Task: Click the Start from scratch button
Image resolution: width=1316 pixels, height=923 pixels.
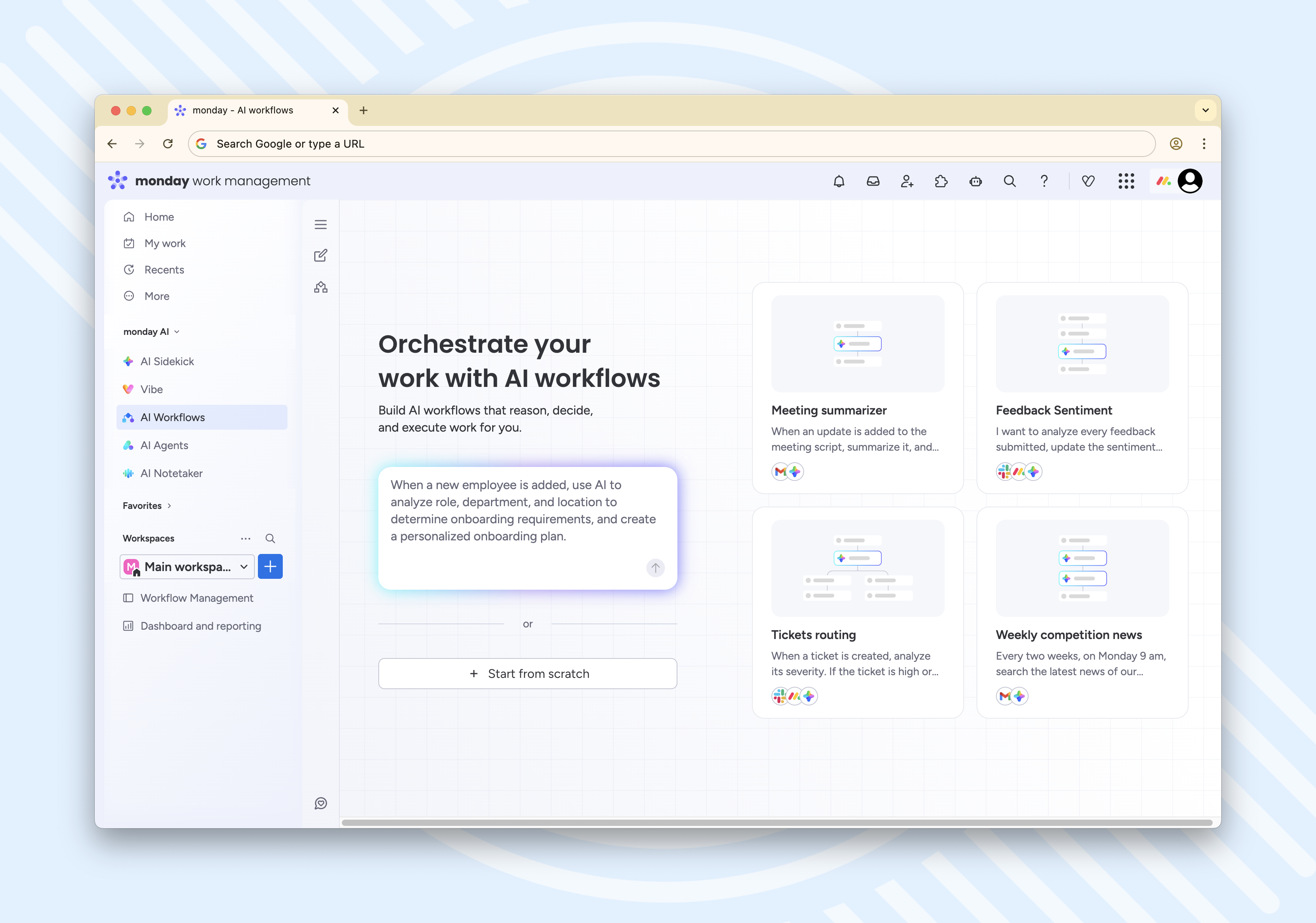Action: pos(527,673)
